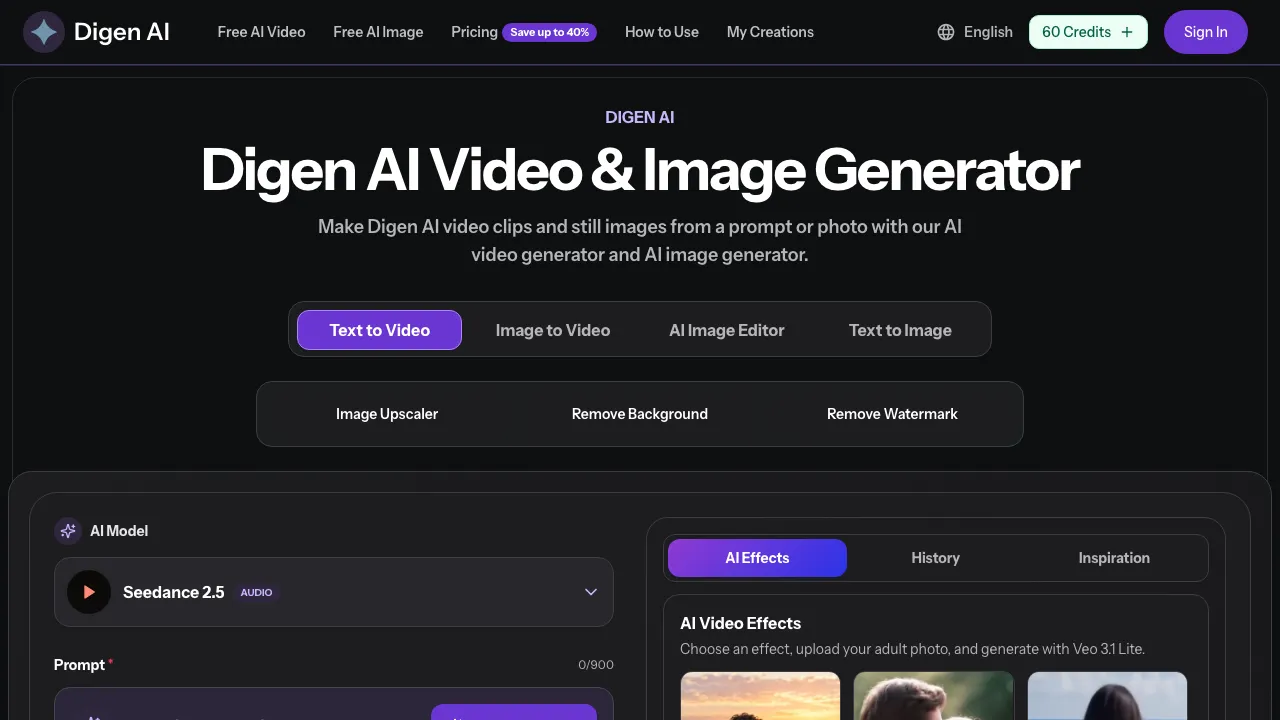
Task: Click the globe language icon
Action: (946, 32)
